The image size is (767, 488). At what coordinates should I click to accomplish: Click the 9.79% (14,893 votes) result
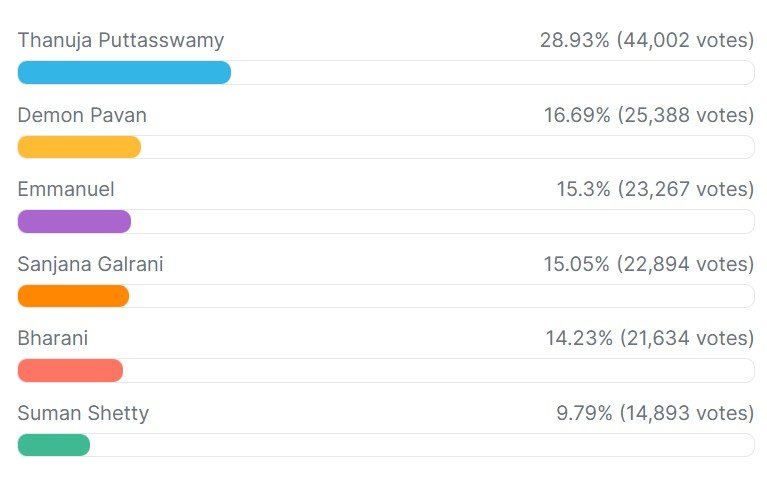[x=655, y=414]
